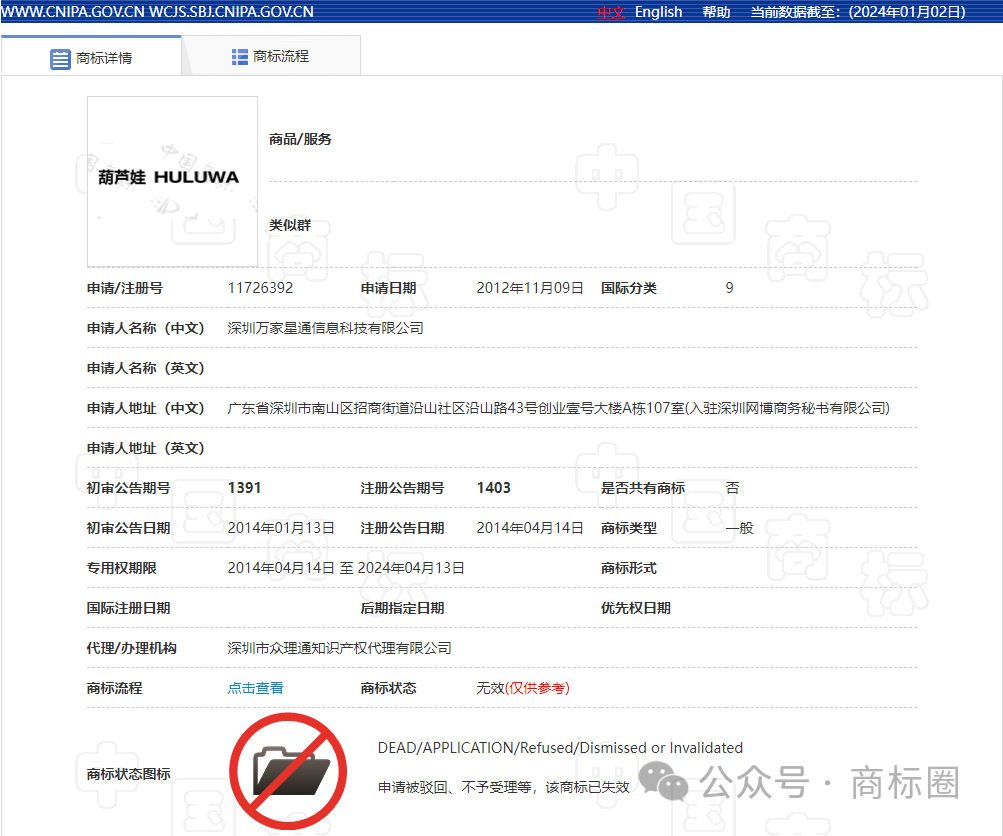The height and width of the screenshot is (836, 1003).
Task: Open the 帮助 help link
Action: pos(716,12)
